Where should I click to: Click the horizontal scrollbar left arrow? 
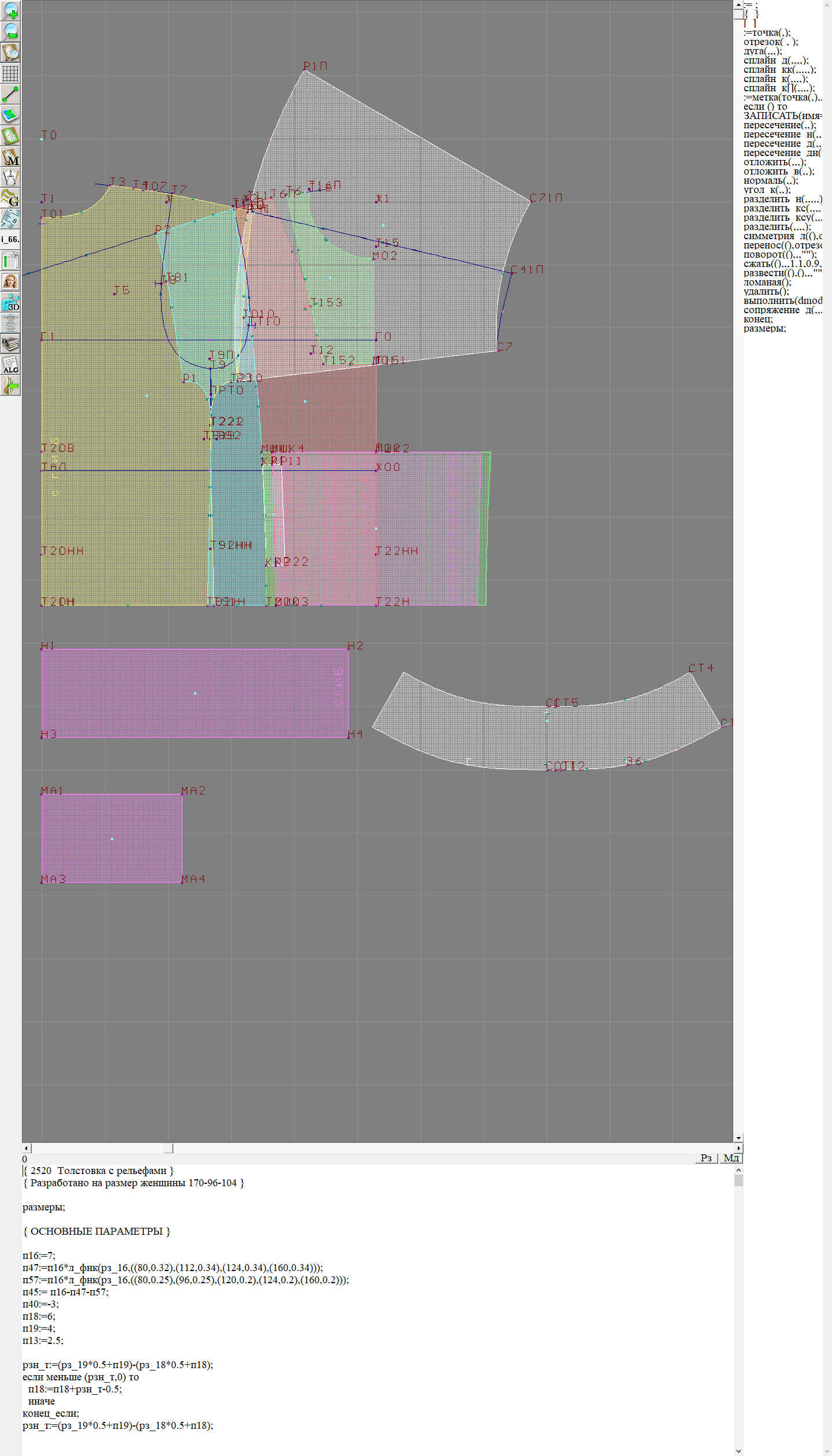(x=26, y=1148)
